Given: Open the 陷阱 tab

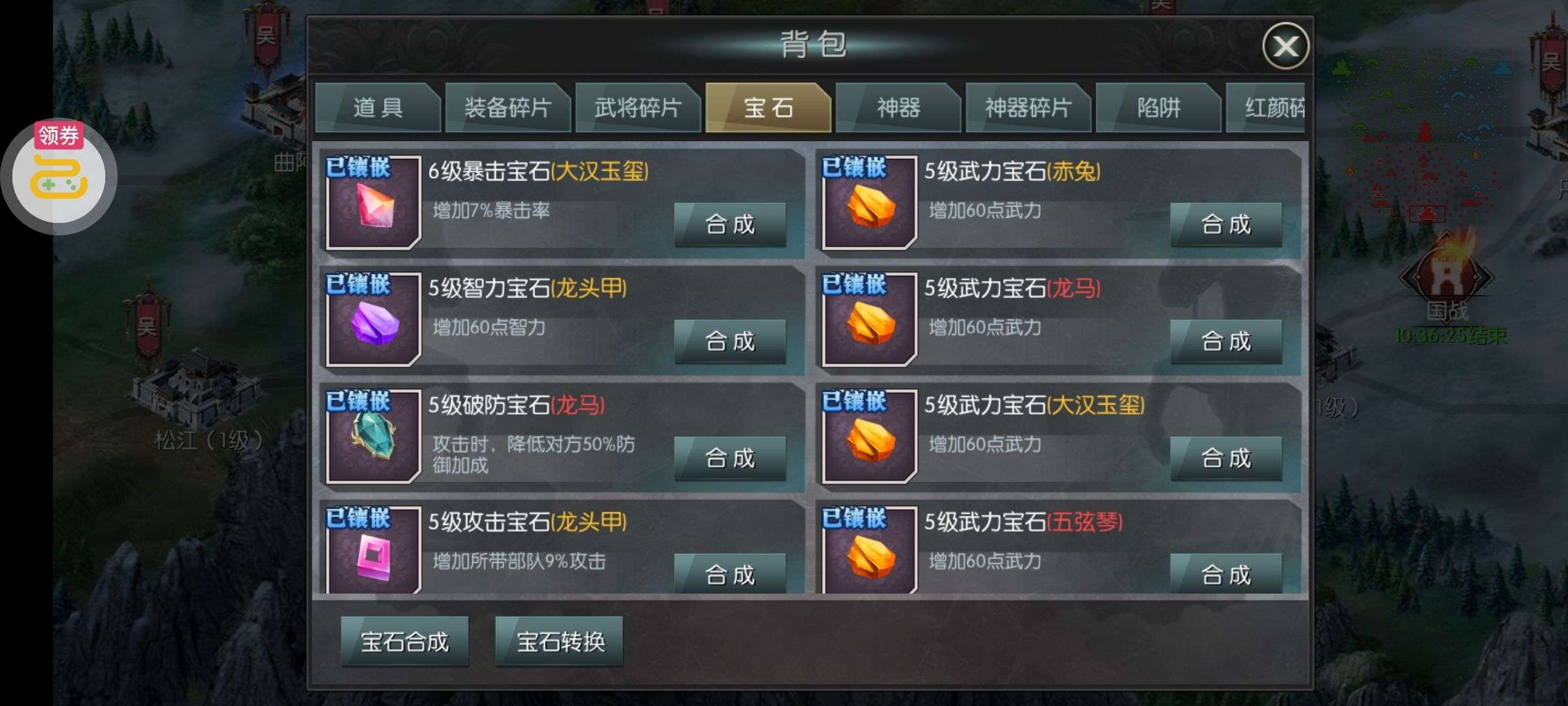Looking at the screenshot, I should [x=1158, y=107].
